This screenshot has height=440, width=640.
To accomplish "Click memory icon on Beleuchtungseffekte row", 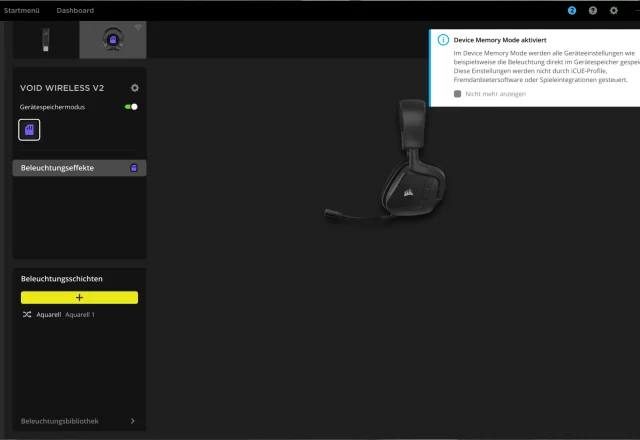I will [134, 168].
